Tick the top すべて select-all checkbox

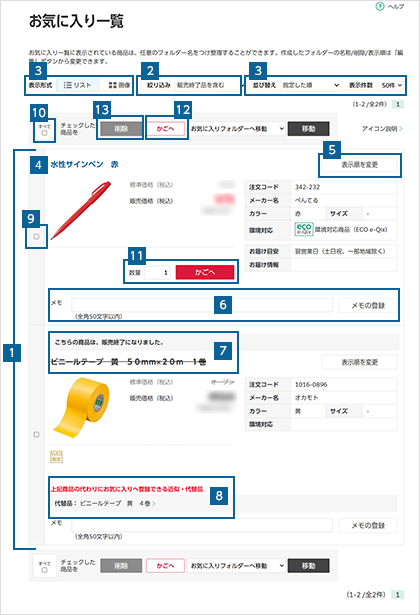click(44, 133)
